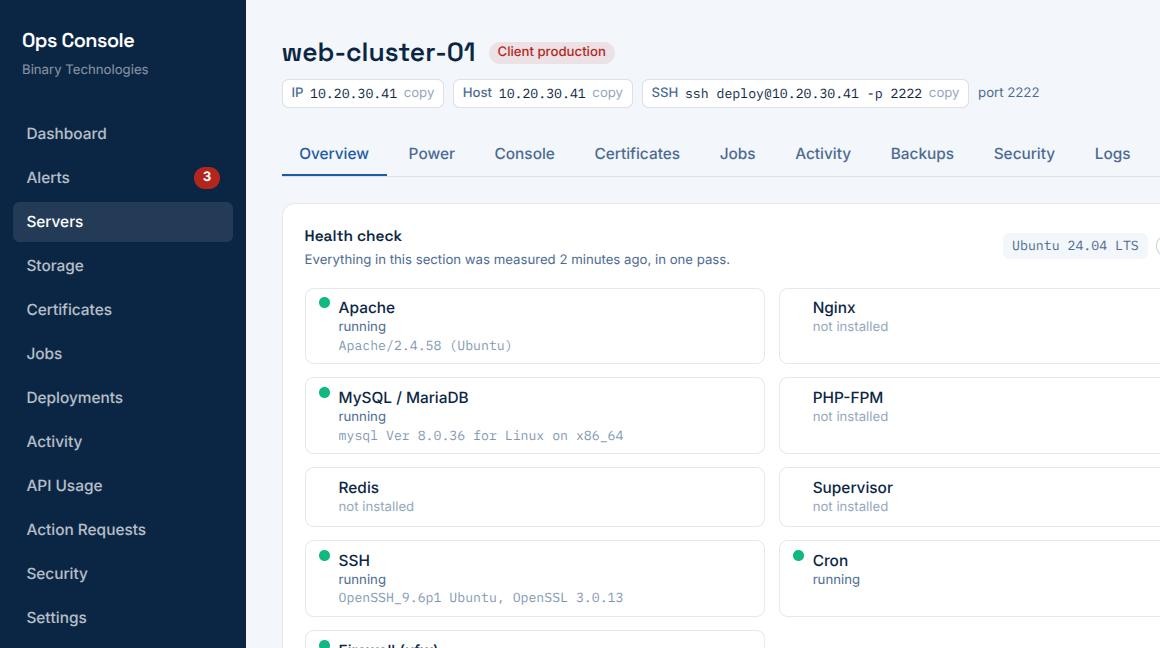Click the Apache/2.4.58 (Ubuntu) version text
Image resolution: width=1160 pixels, height=648 pixels.
[425, 345]
